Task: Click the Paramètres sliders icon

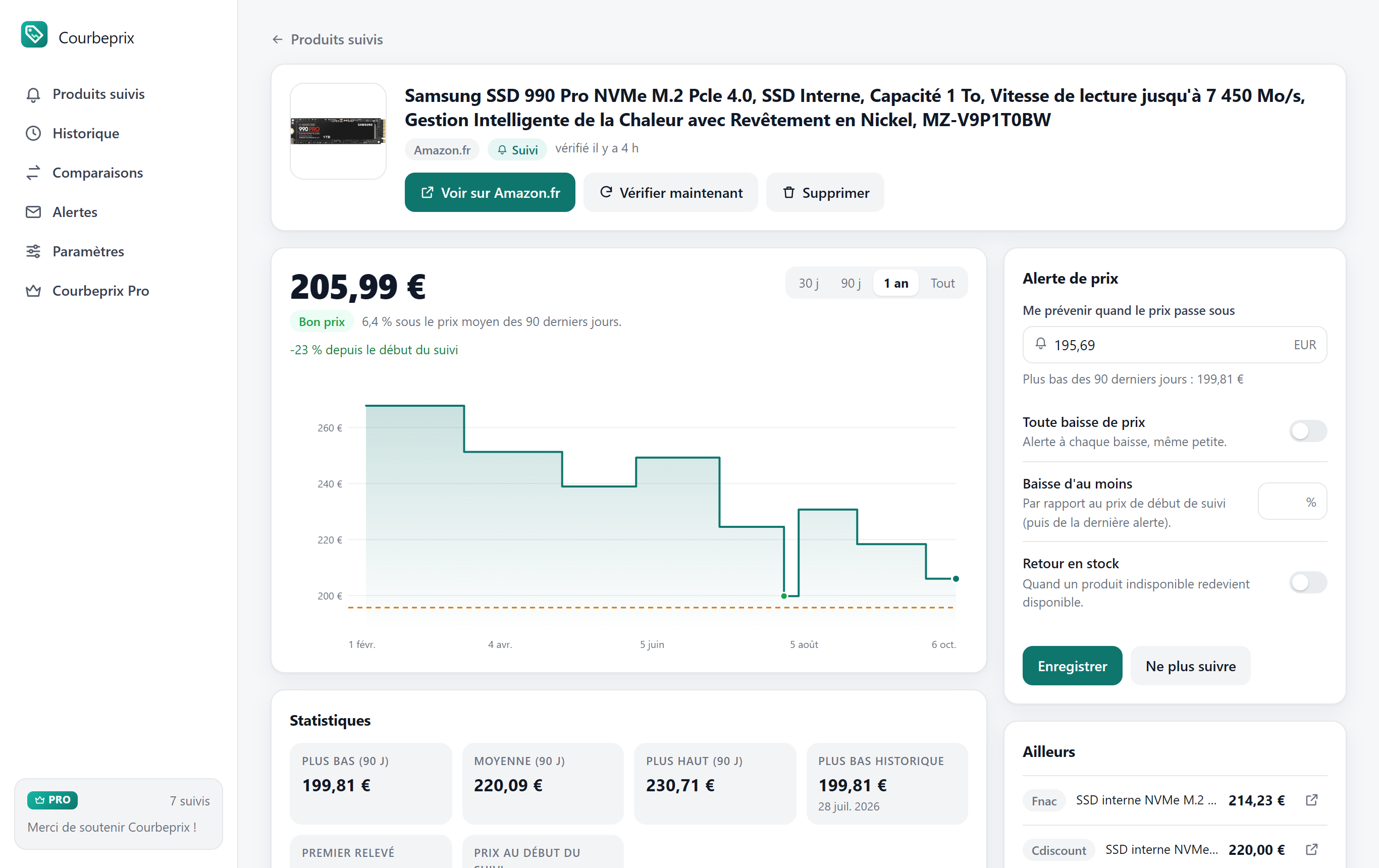Action: [33, 251]
